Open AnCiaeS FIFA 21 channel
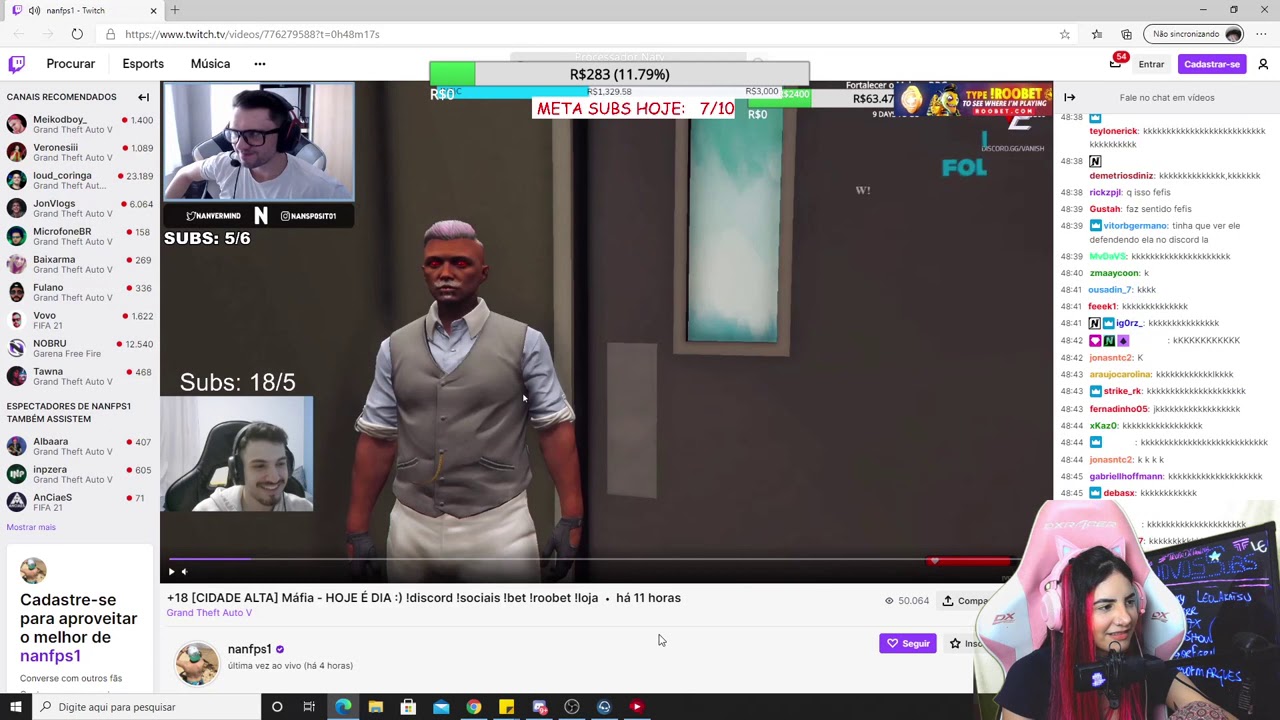Image resolution: width=1280 pixels, height=720 pixels. pyautogui.click(x=80, y=502)
